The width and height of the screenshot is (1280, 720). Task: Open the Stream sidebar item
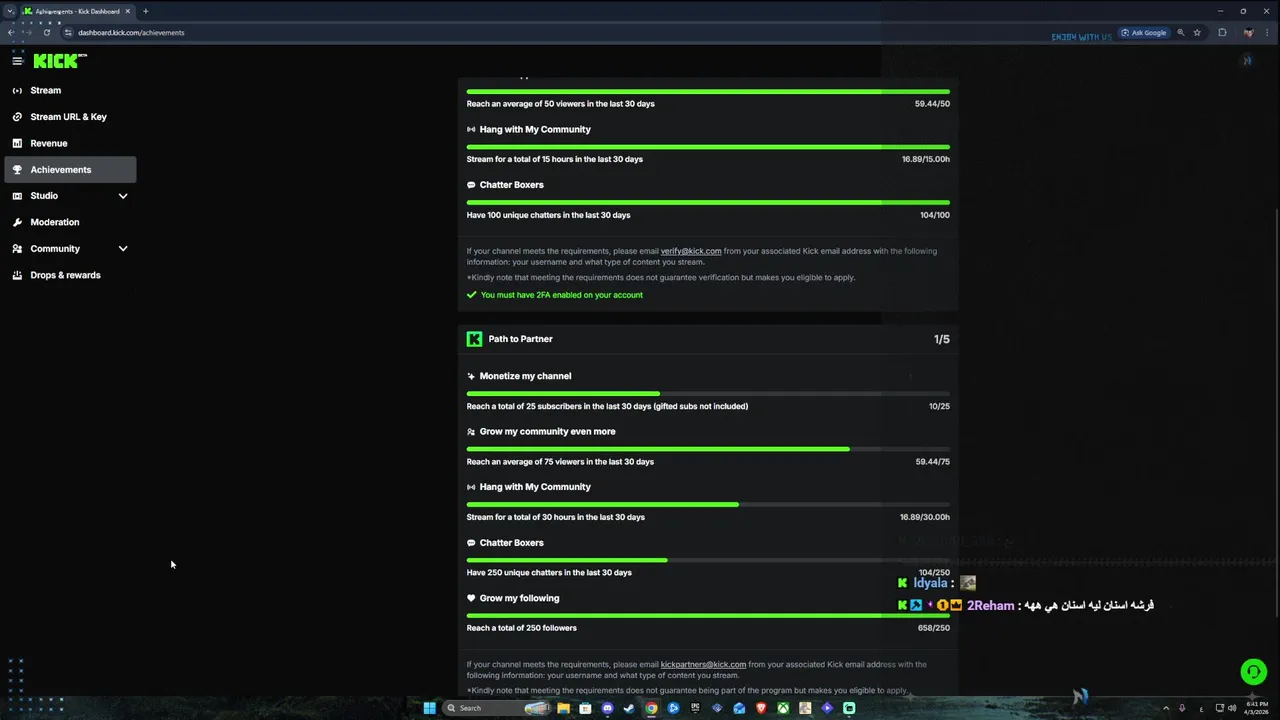point(70,90)
